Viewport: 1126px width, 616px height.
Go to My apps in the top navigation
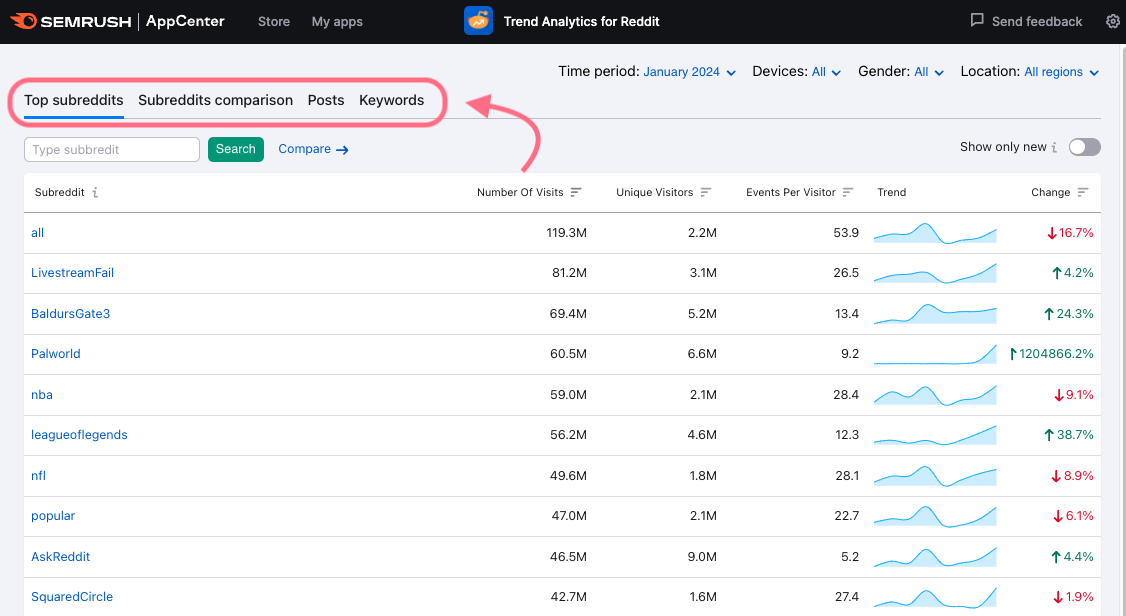338,22
